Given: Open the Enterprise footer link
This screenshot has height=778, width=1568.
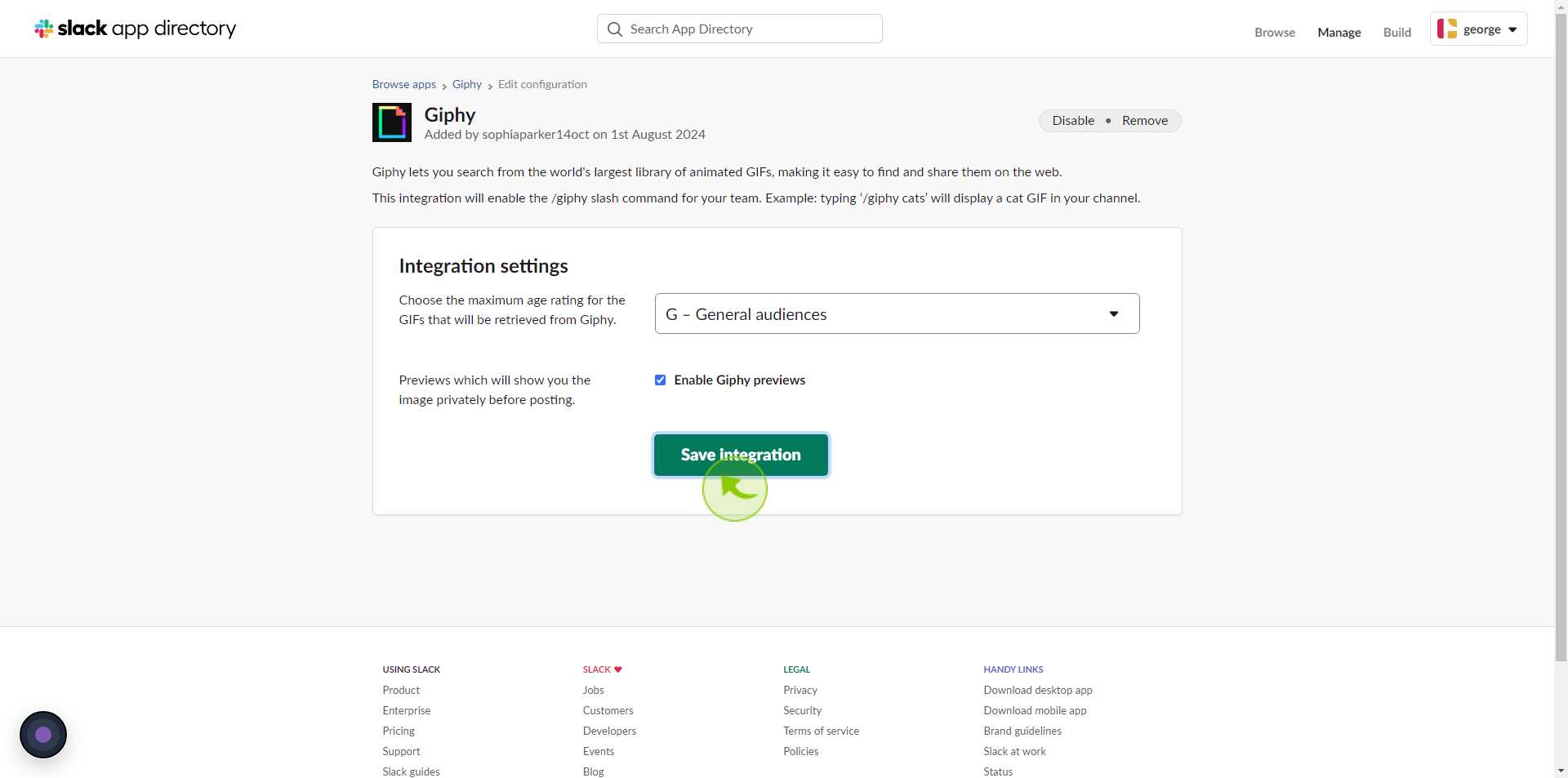Looking at the screenshot, I should coord(407,711).
